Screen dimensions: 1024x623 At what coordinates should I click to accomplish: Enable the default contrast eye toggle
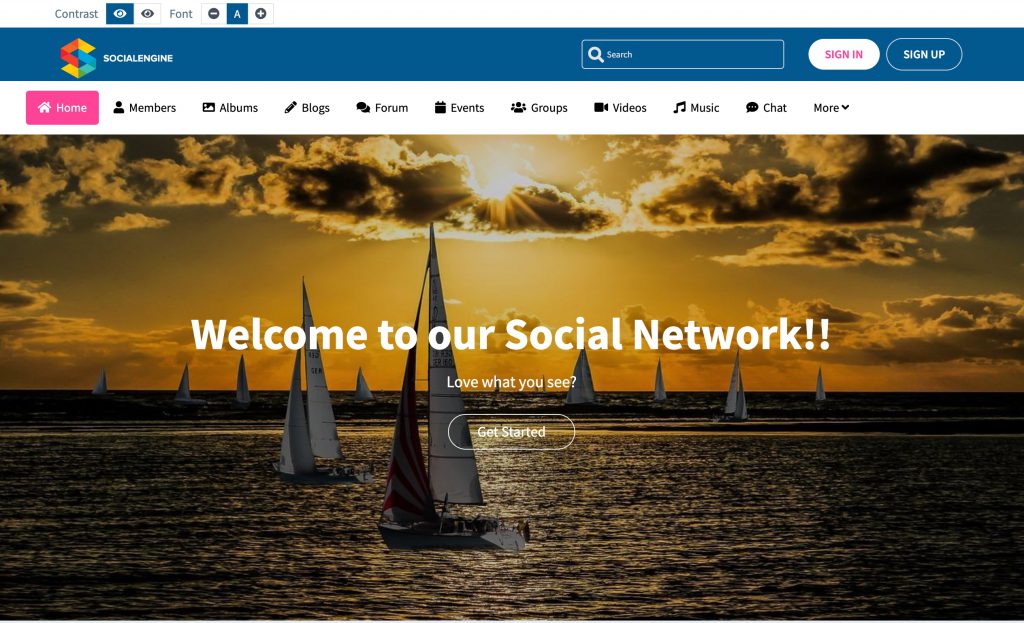[120, 14]
